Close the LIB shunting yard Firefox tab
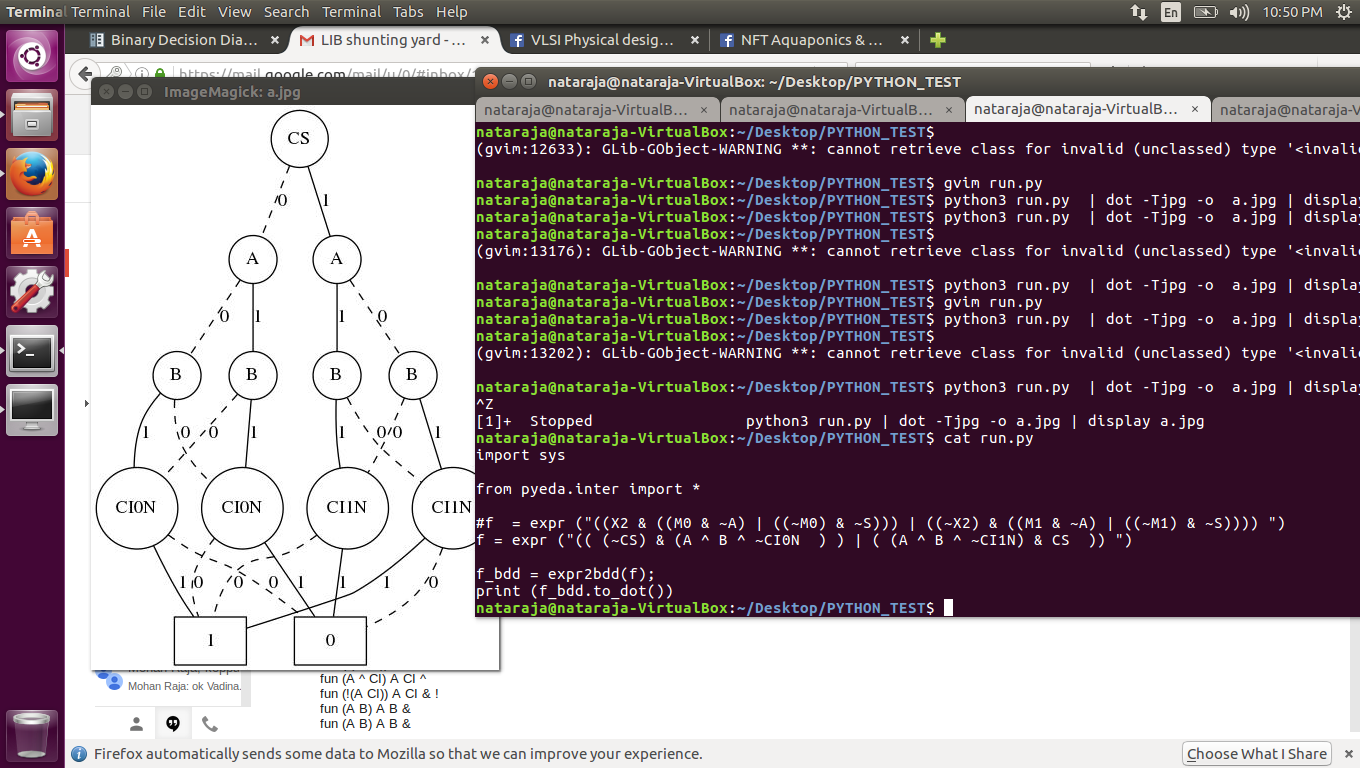1360x768 pixels. pos(485,40)
